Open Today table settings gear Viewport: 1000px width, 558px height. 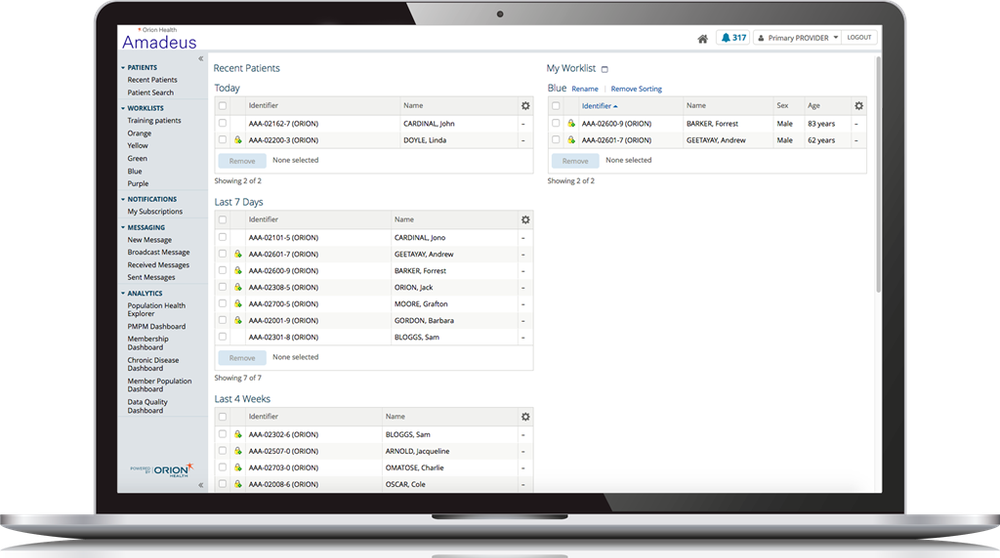tap(526, 106)
